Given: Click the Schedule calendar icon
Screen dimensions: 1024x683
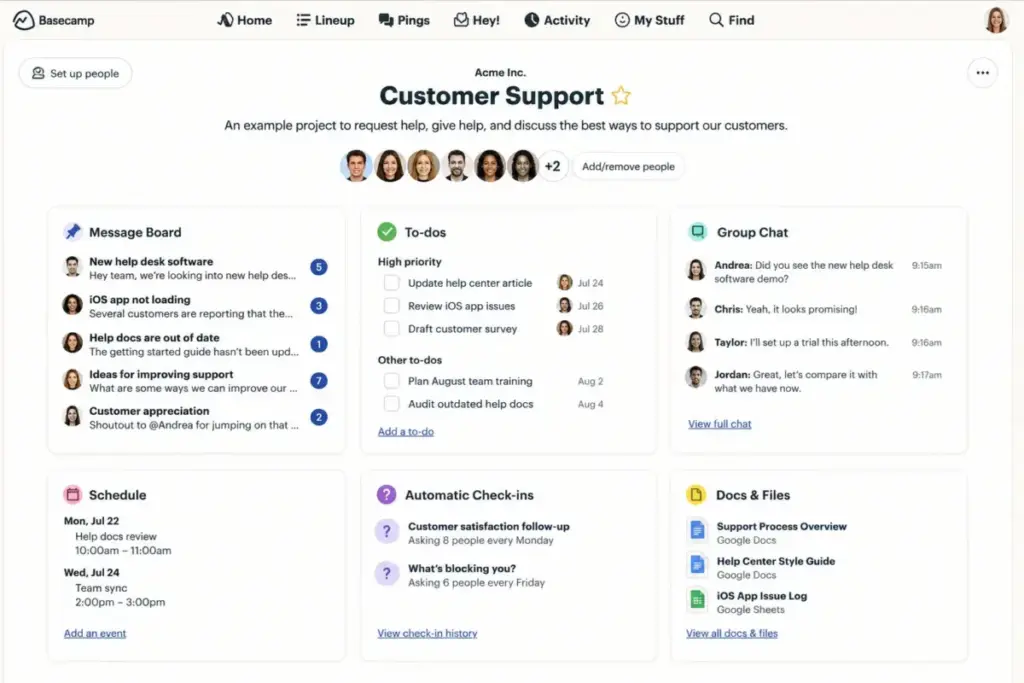Looking at the screenshot, I should 72,495.
